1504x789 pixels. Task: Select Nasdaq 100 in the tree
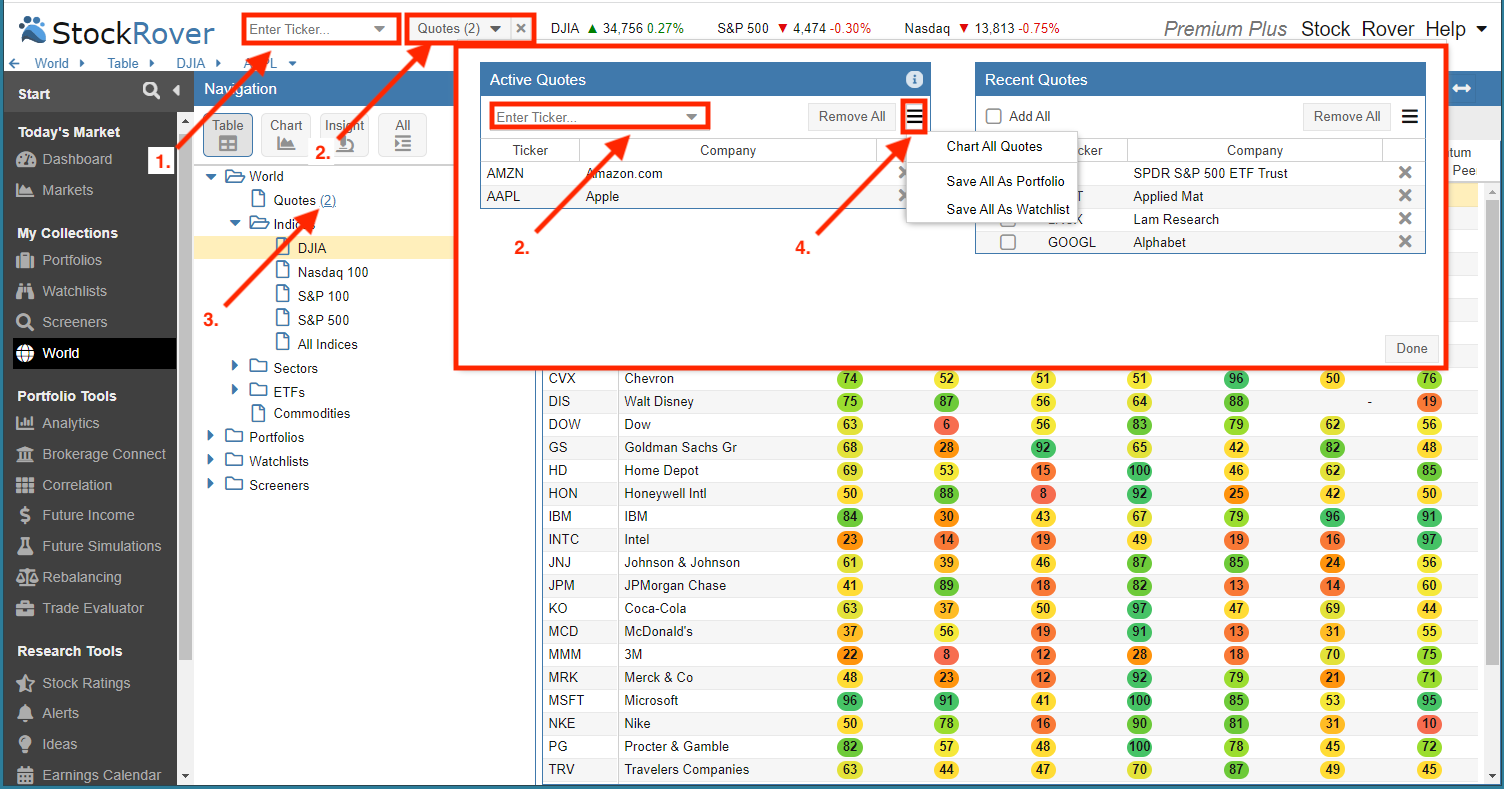[333, 272]
